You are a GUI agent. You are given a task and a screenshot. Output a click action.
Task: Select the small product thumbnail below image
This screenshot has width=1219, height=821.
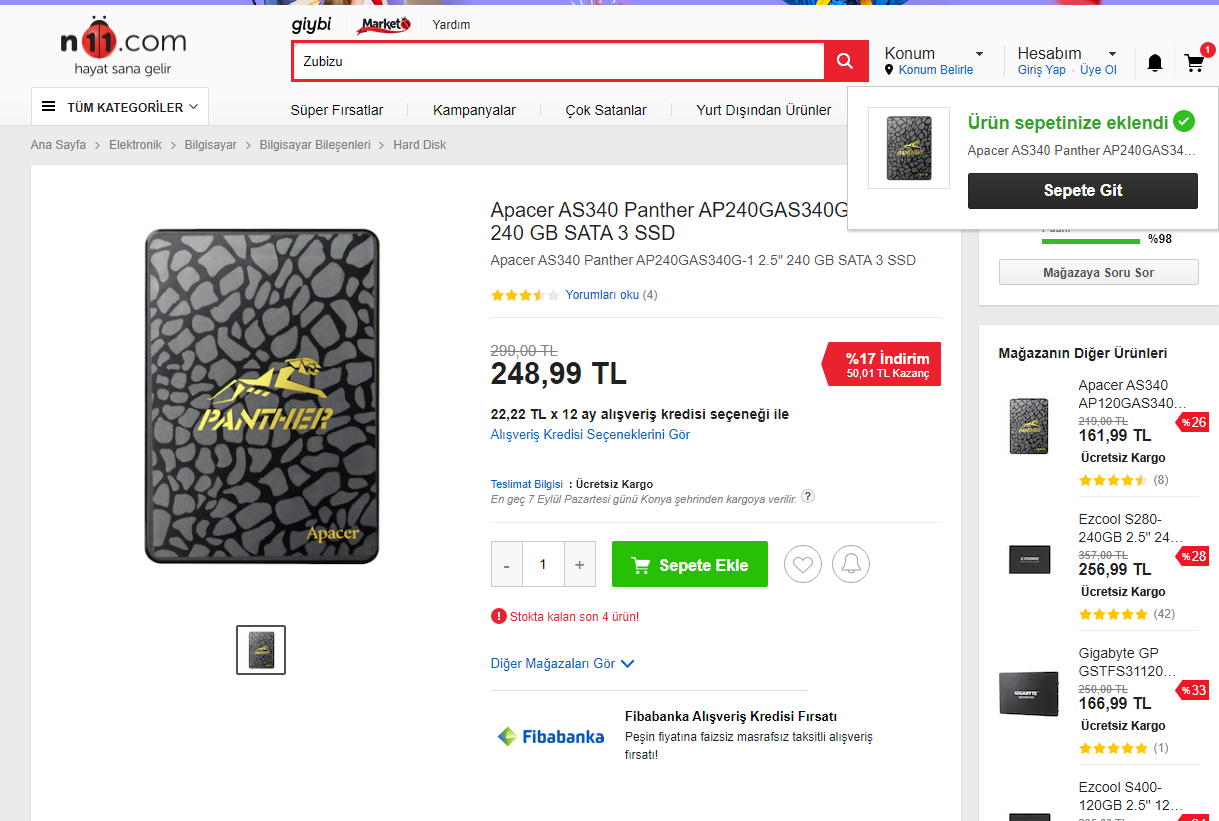pos(261,650)
